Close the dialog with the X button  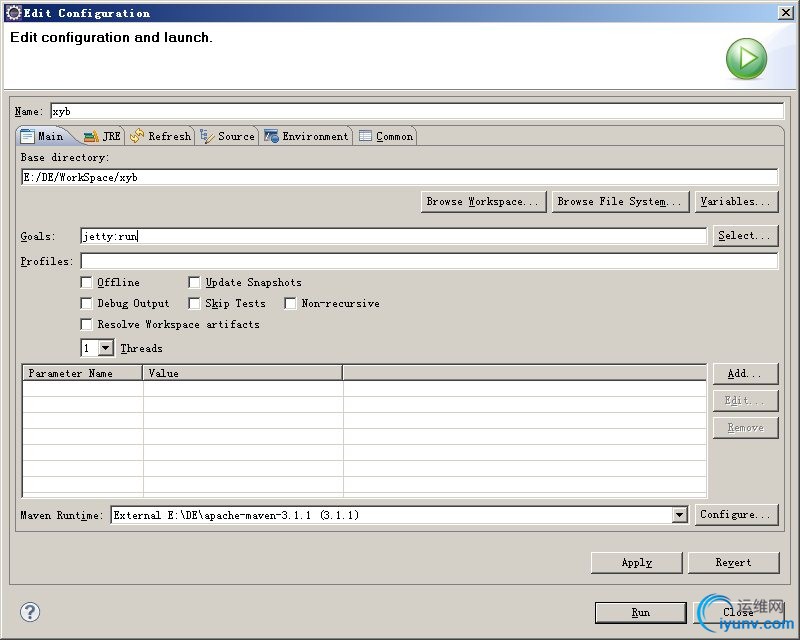click(x=786, y=13)
